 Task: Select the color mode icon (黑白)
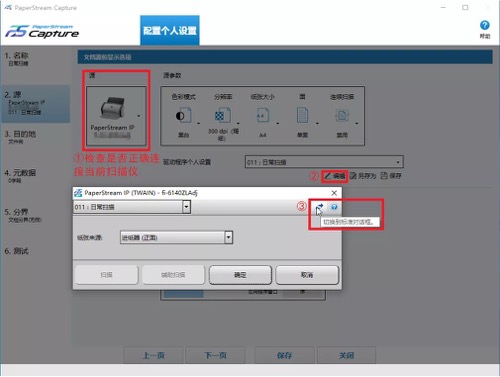[183, 115]
